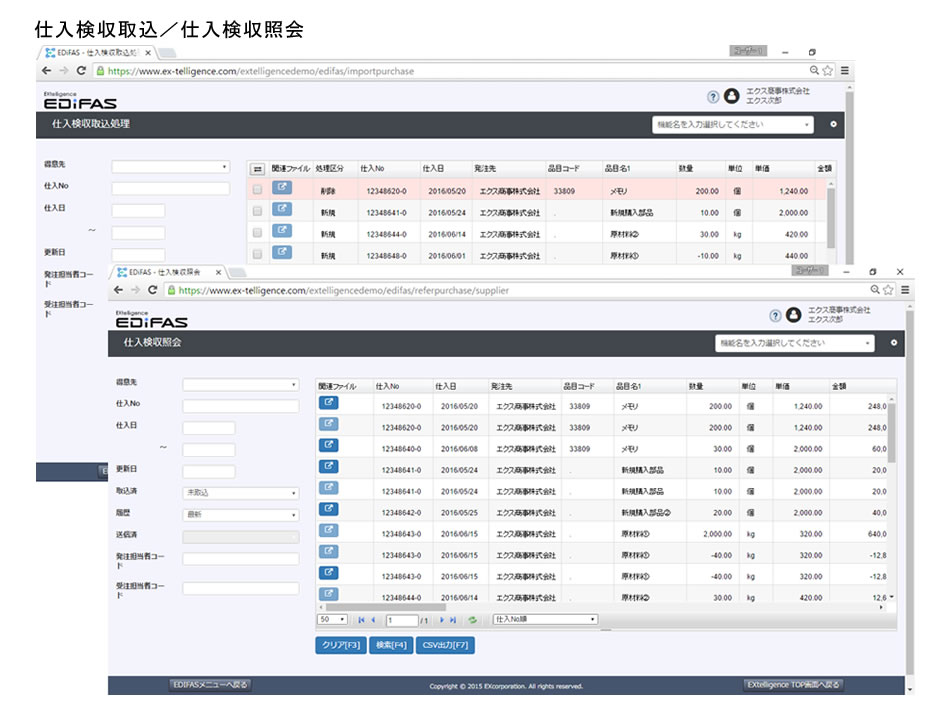Screen dimensions: 945x710
Task: Click user avatar on the 仕入検収照会 page
Action: 794,315
